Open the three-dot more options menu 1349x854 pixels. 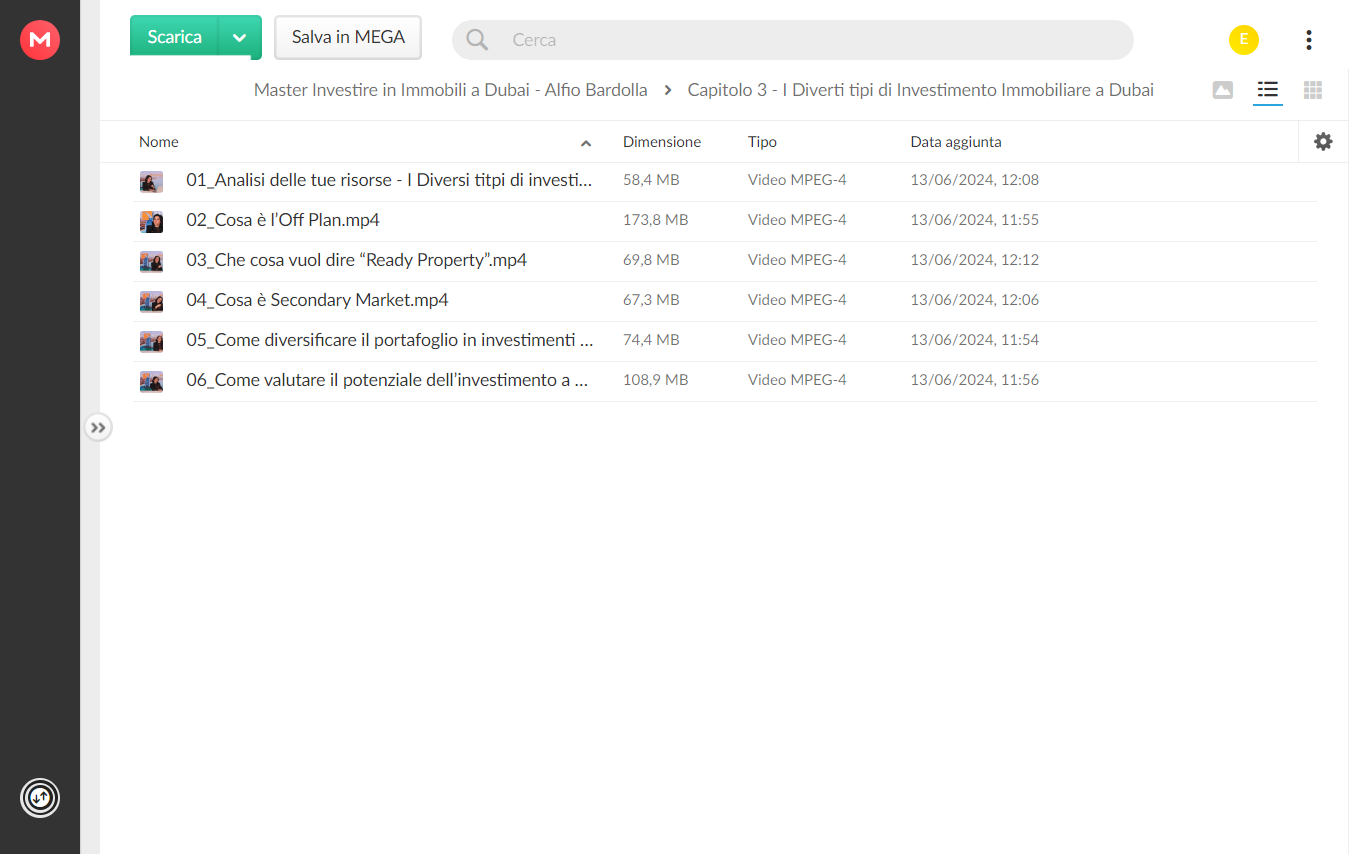[x=1309, y=40]
